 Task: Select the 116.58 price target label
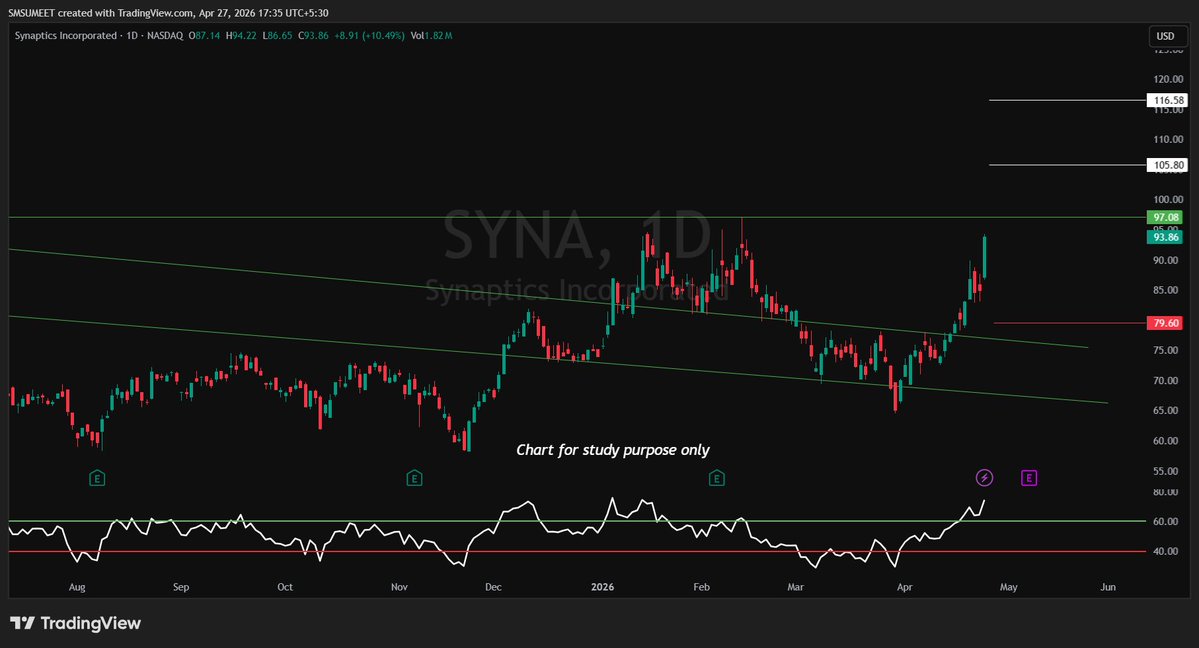[1168, 100]
